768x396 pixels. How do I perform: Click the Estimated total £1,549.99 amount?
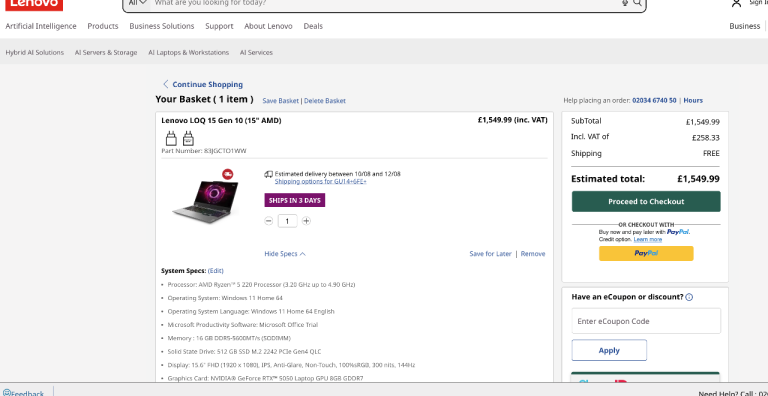[x=698, y=179]
